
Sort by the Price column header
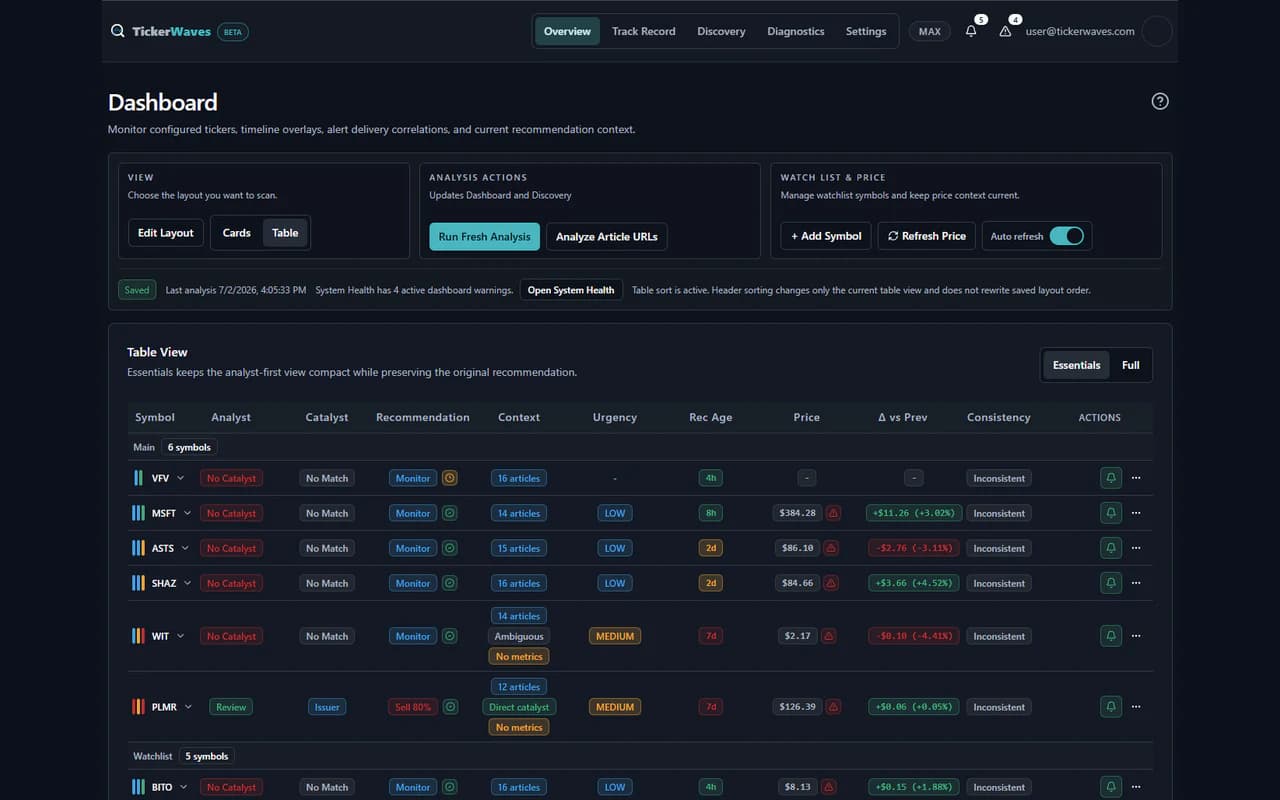(x=807, y=417)
